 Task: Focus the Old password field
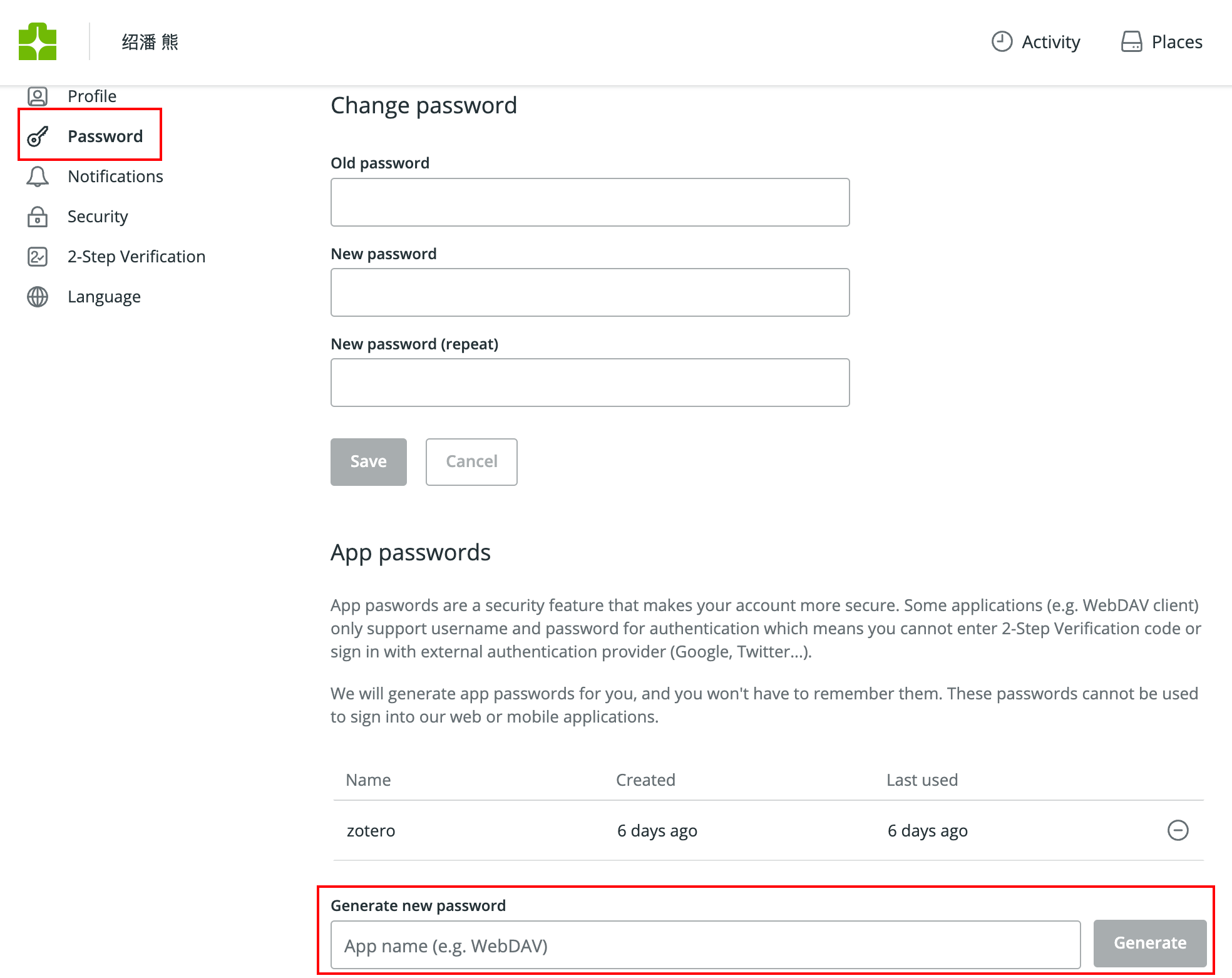590,202
